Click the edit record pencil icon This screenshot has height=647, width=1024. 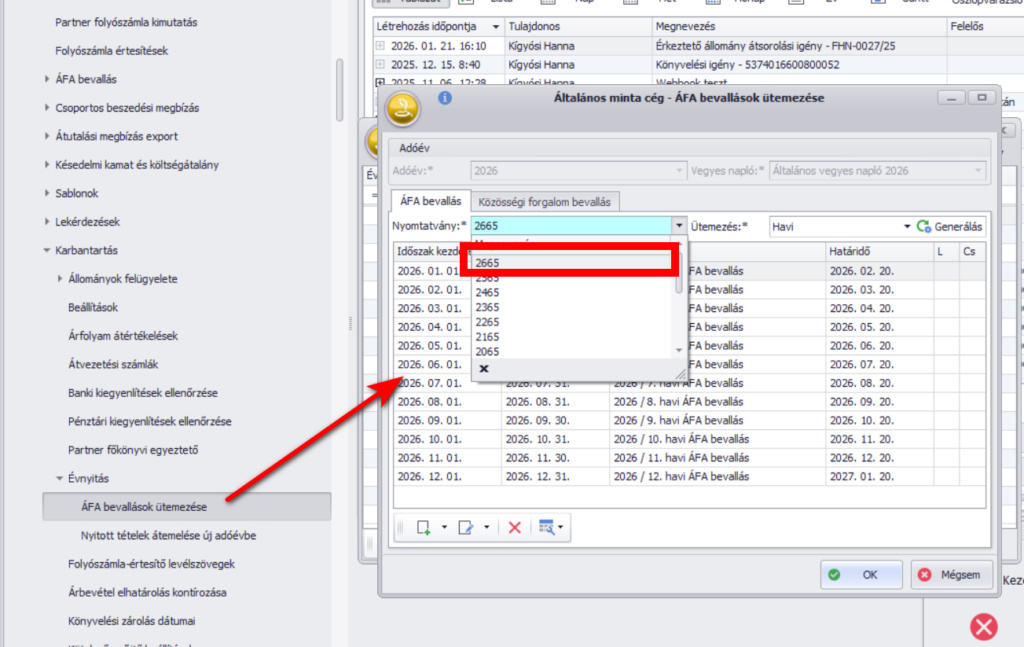click(465, 527)
